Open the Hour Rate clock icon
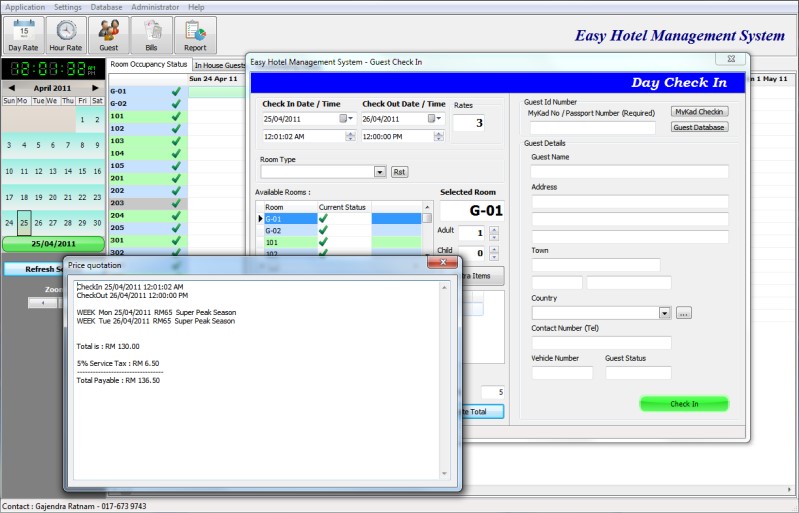Viewport: 799px width, 513px height. pos(66,35)
